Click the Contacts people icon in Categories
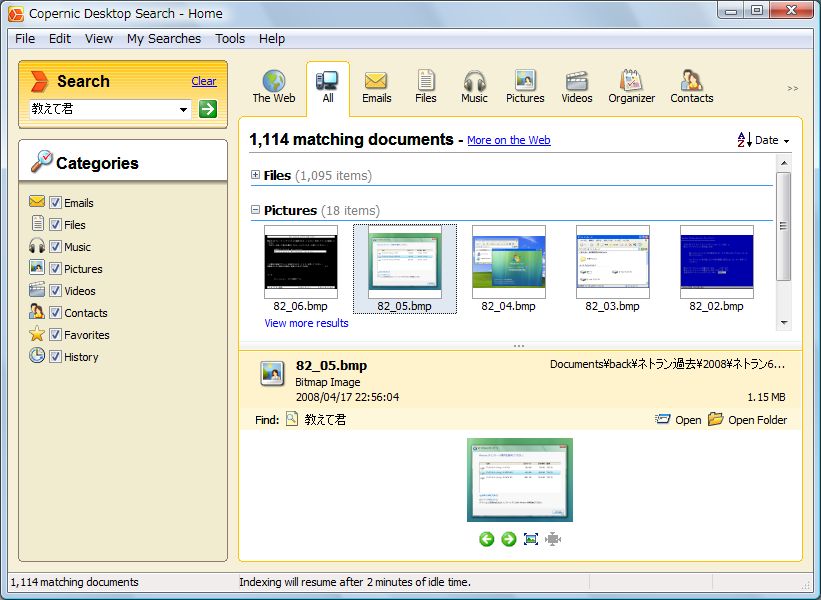This screenshot has height=600, width=821. pos(37,312)
